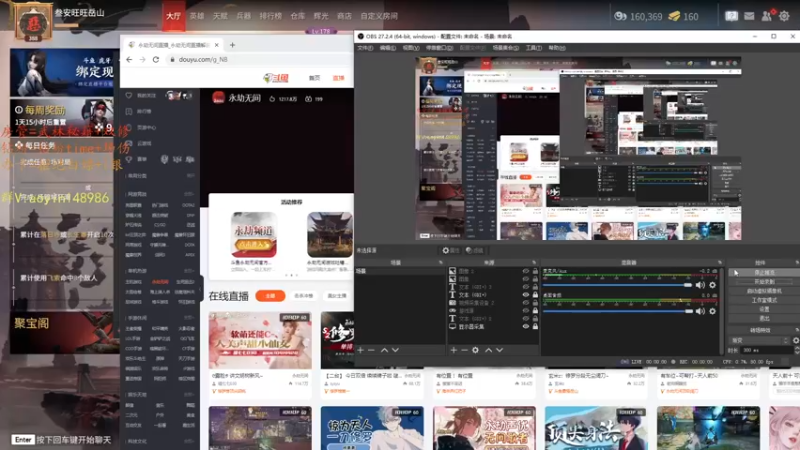Remove the selected source in OBS
Screen dimensions: 800x450
pyautogui.click(x=464, y=350)
